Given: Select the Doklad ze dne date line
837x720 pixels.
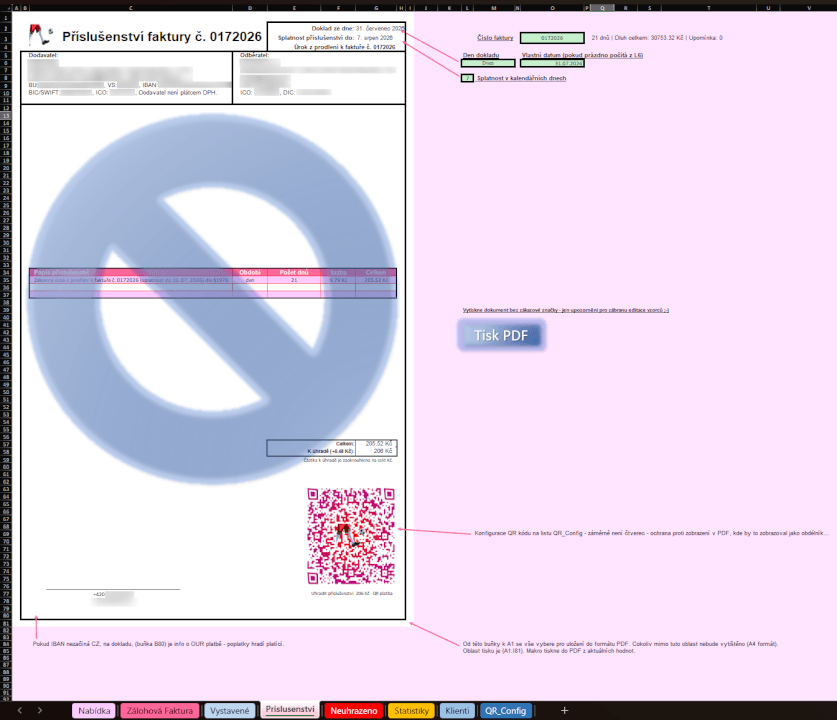Looking at the screenshot, I should tap(358, 28).
